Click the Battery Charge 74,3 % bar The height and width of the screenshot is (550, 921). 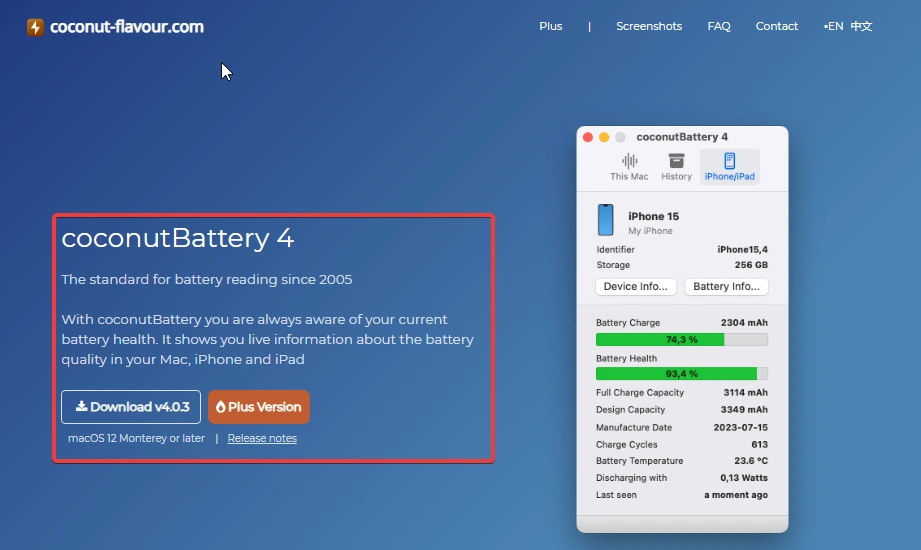(x=681, y=340)
